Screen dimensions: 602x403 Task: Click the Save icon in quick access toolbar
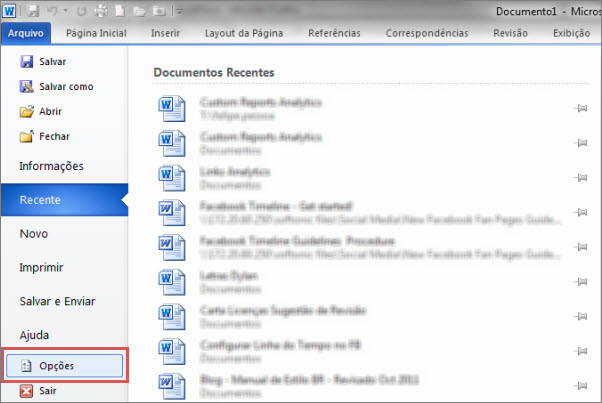tap(33, 11)
